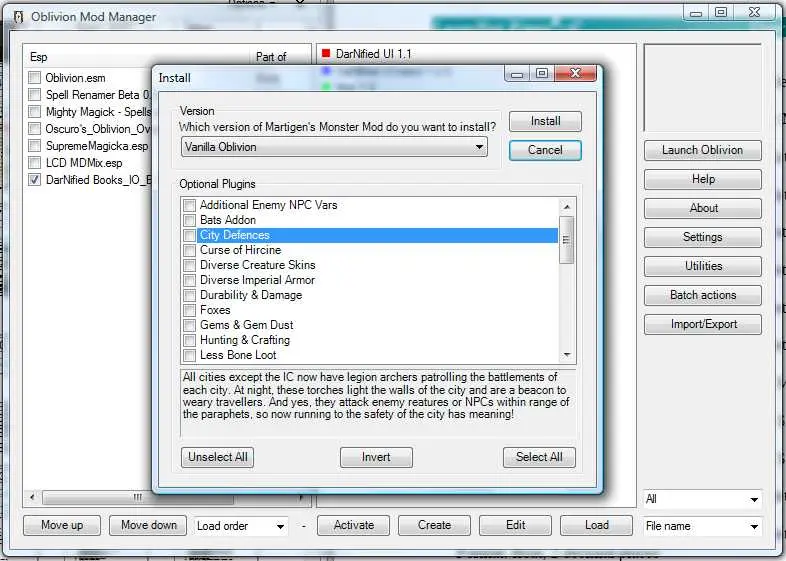Click the Activate button
This screenshot has height=561, width=786.
[354, 525]
